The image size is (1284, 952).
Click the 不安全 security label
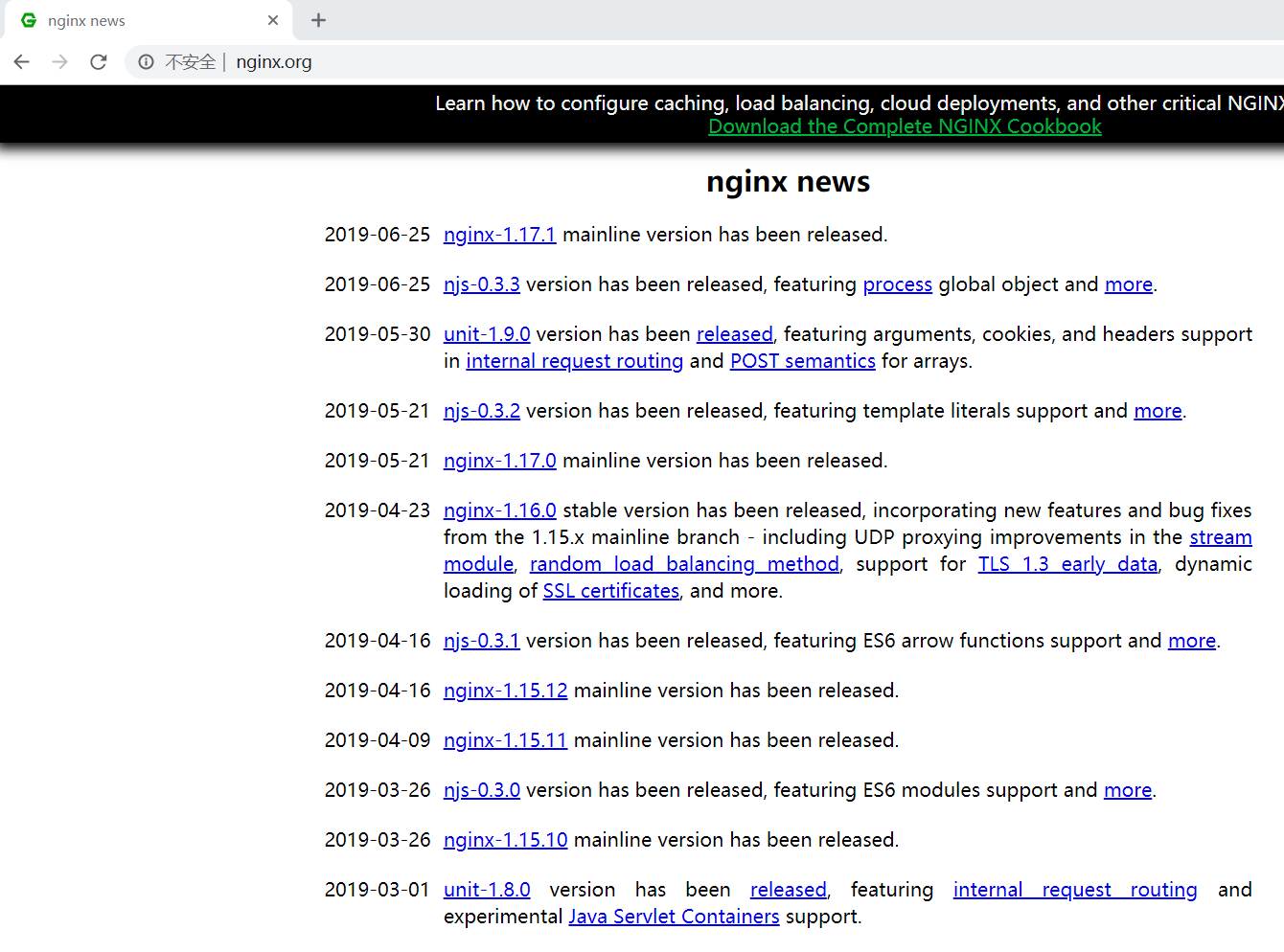tap(190, 62)
